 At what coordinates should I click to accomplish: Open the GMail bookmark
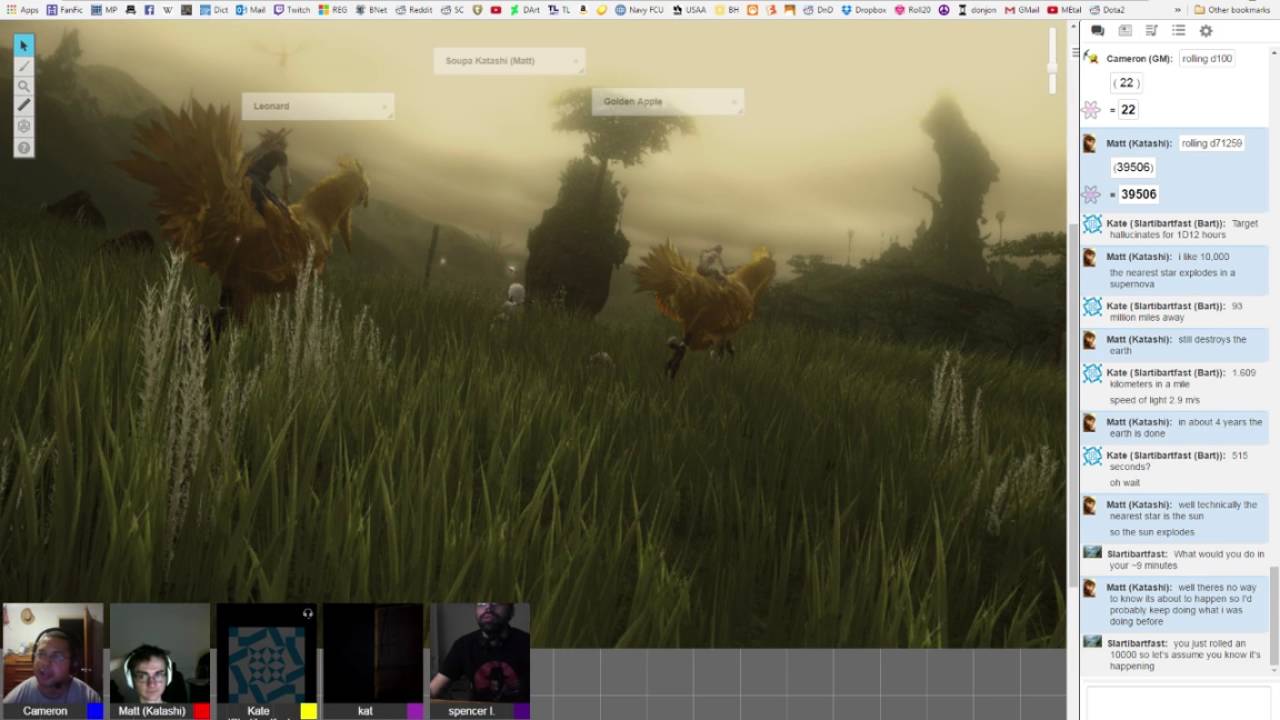click(1022, 10)
